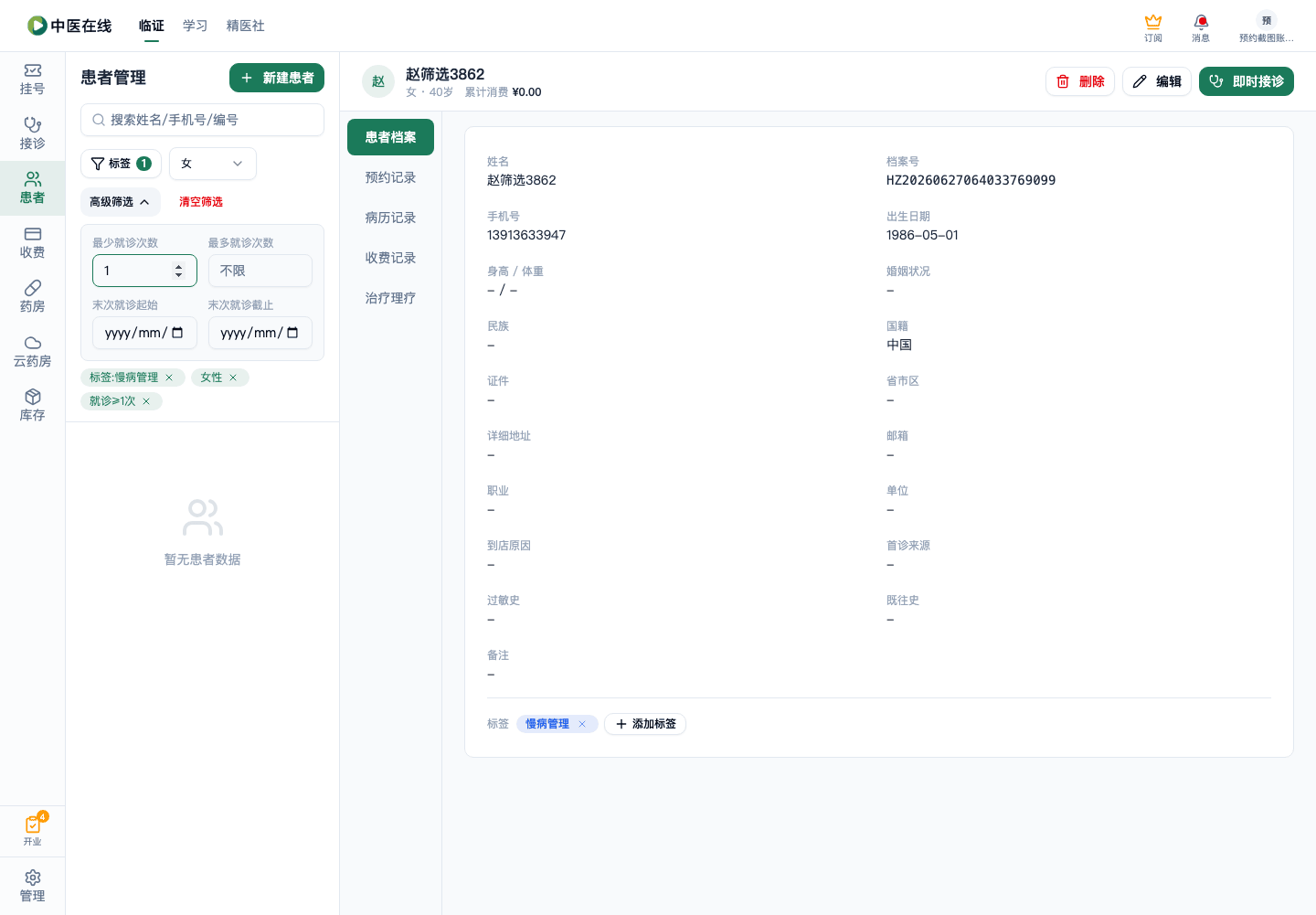Click the 订阅 crown icon
The image size is (1316, 915).
1153,27
